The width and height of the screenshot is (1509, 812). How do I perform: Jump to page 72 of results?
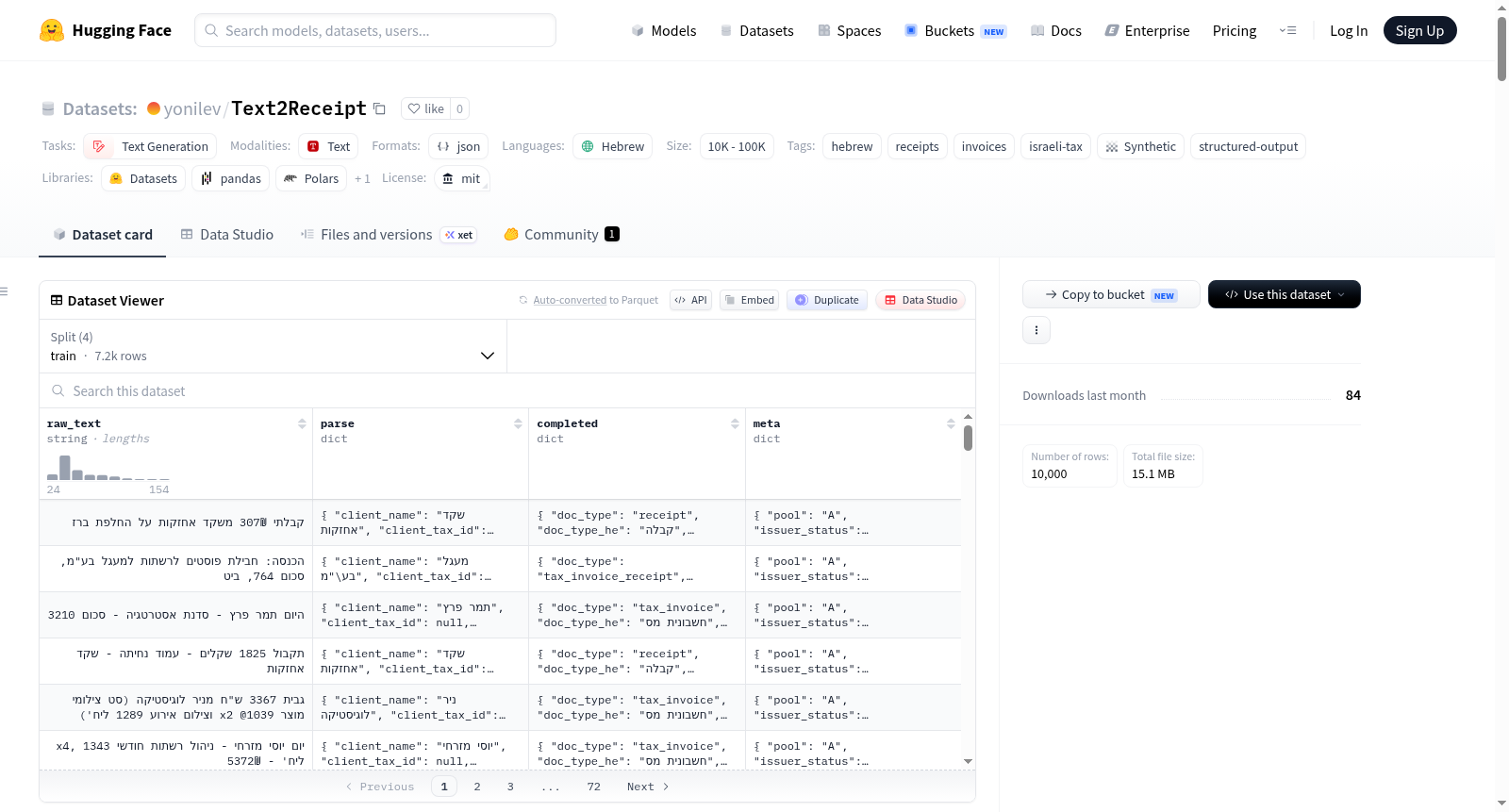(x=593, y=787)
